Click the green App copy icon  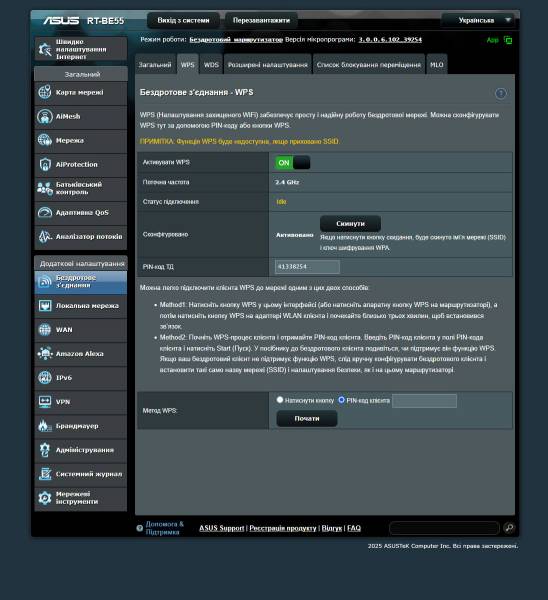(x=508, y=40)
